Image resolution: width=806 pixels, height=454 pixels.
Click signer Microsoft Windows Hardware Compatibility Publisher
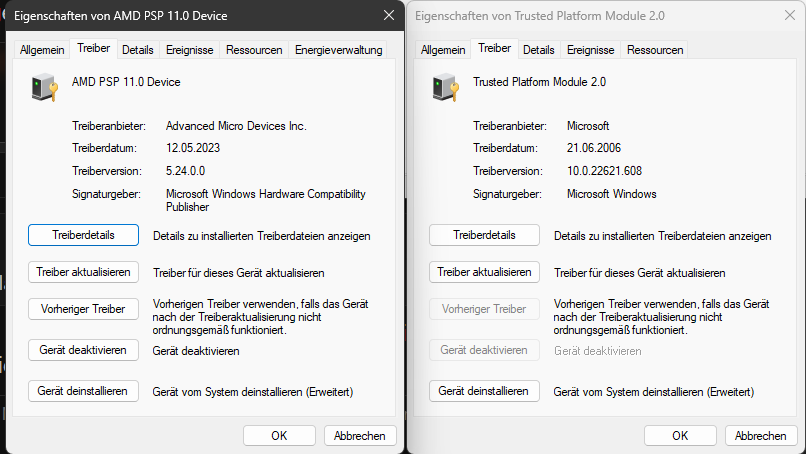(x=266, y=201)
